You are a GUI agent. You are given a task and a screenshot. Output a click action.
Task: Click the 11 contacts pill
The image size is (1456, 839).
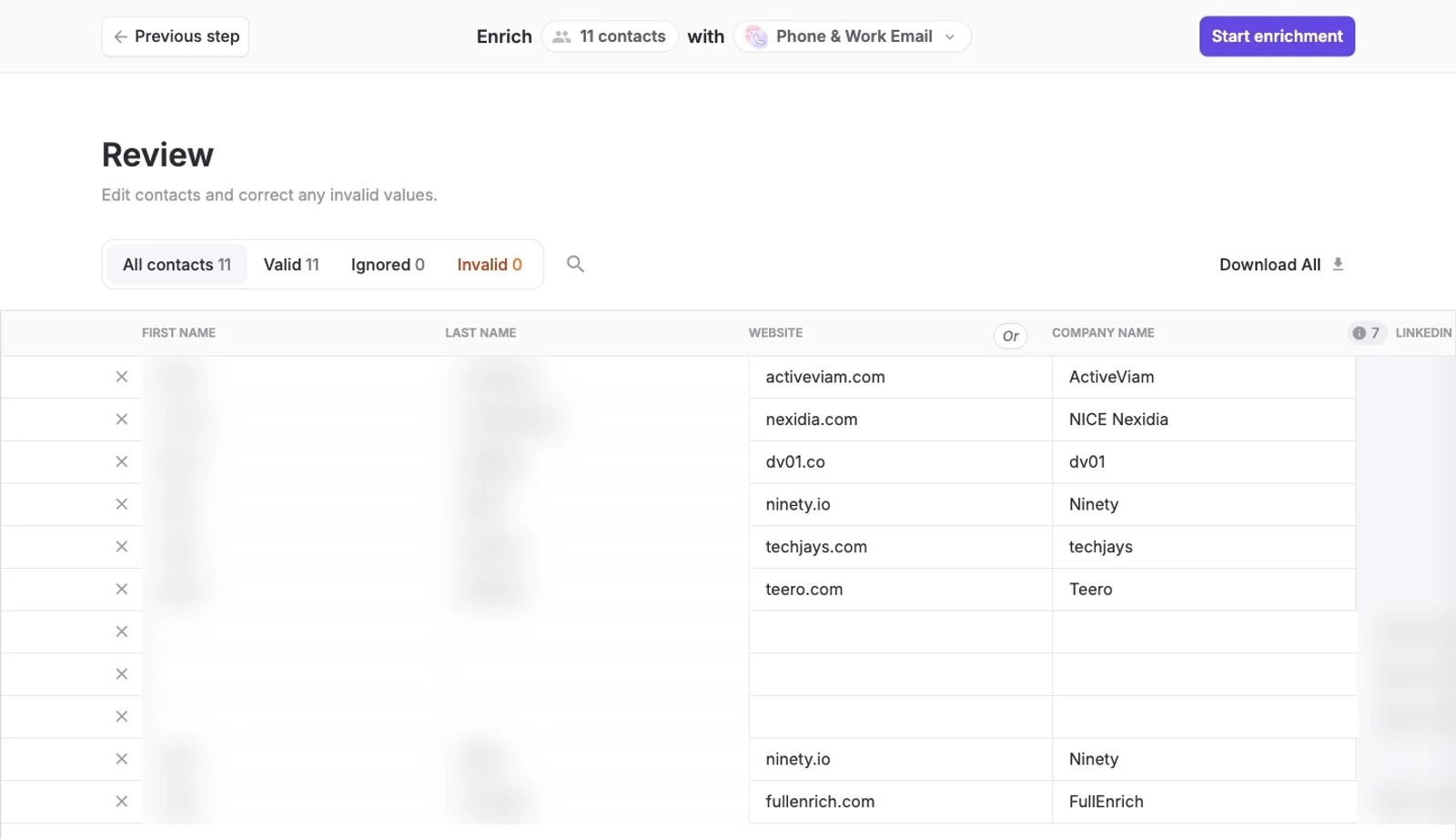[x=610, y=36]
